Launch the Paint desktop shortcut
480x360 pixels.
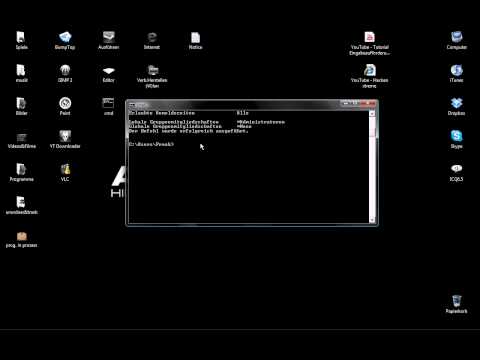point(65,106)
